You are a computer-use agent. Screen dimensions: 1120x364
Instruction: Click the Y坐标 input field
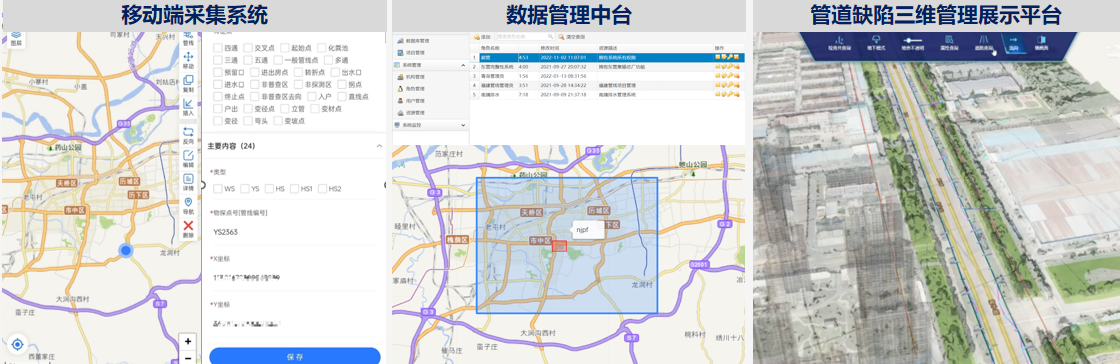(293, 324)
